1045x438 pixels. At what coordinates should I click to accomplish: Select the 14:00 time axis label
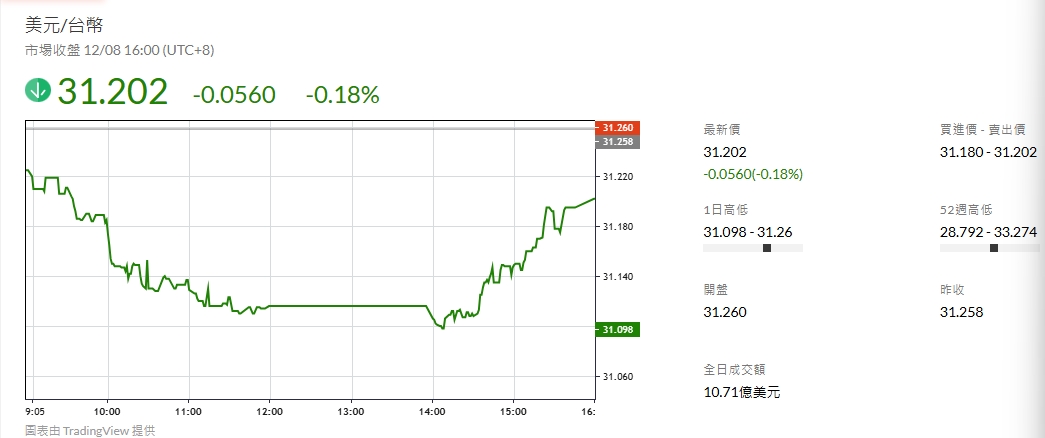point(432,410)
